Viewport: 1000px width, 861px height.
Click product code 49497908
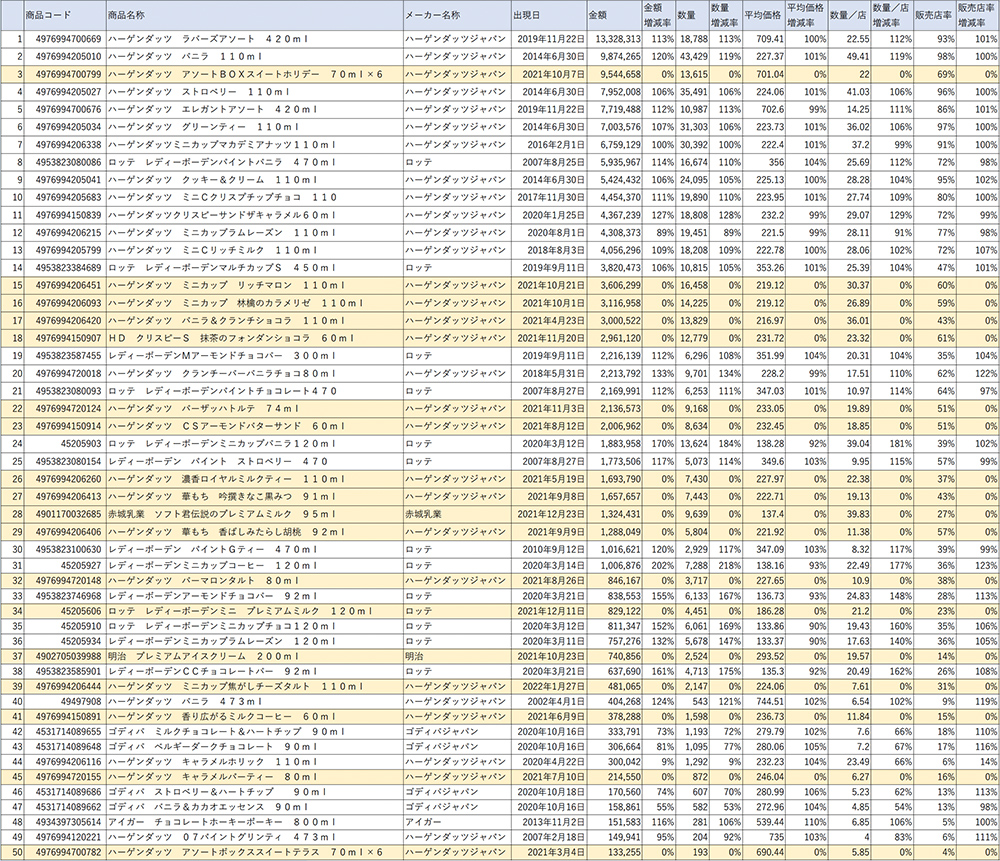point(65,701)
